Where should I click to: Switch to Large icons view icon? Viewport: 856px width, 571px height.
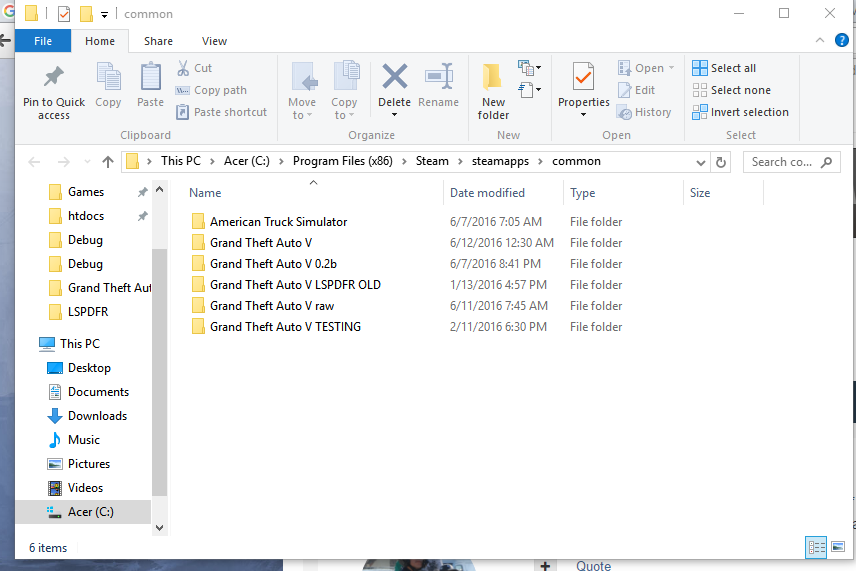tap(838, 546)
